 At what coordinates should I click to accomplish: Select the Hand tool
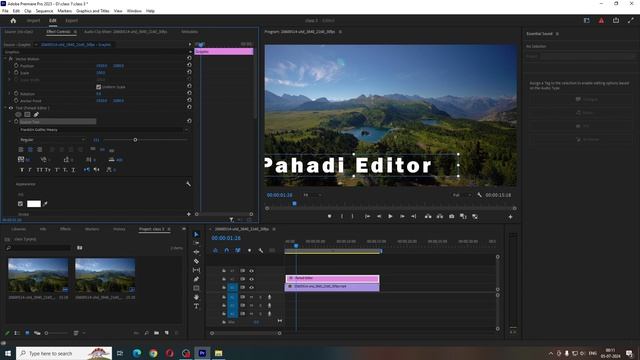point(196,297)
